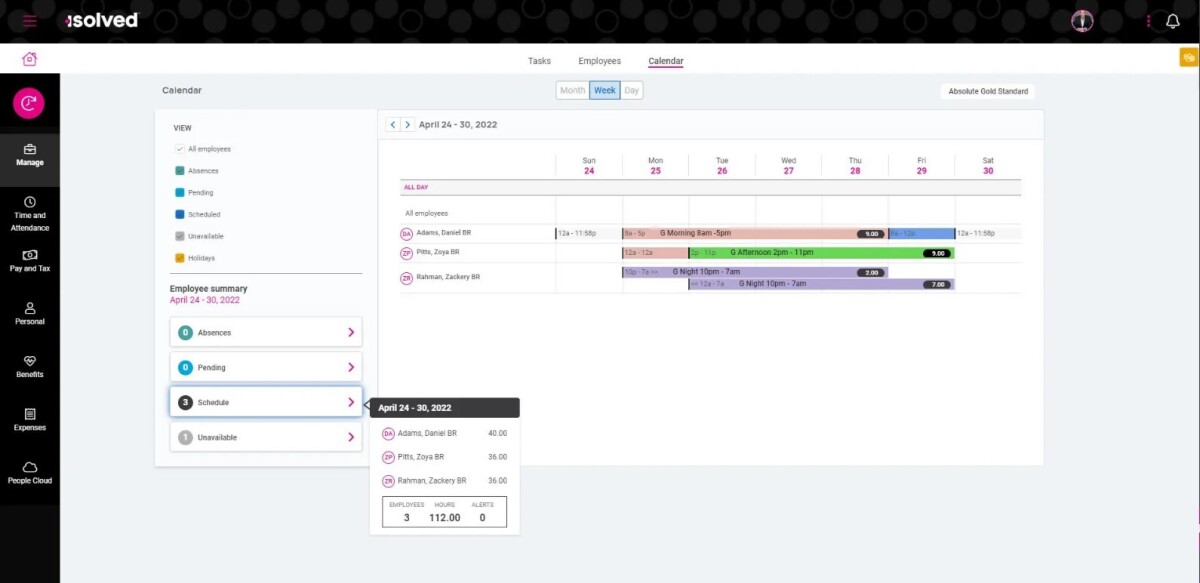Go to previous week with left chevron
Screen dimensions: 1200x583
pos(393,124)
